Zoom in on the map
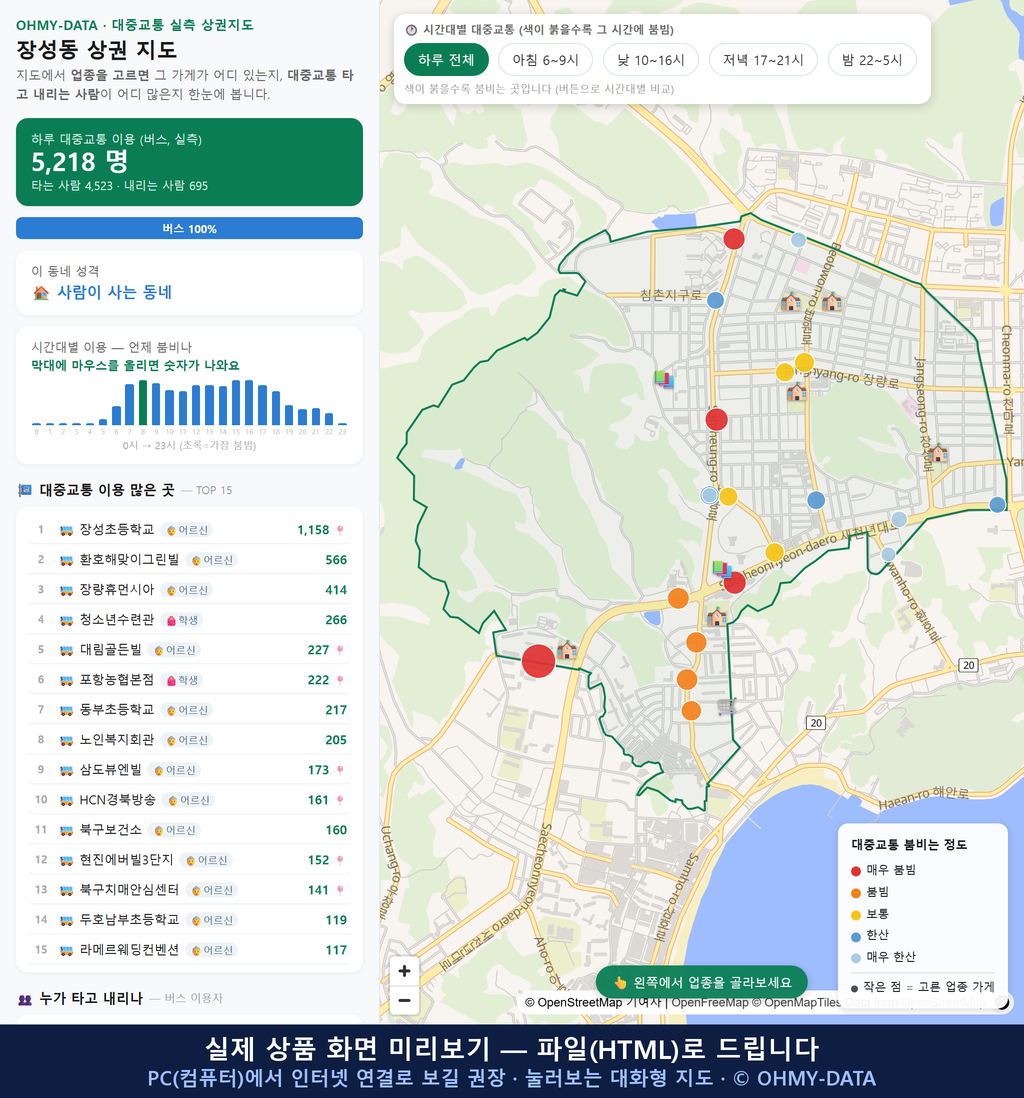1024x1098 pixels. tap(404, 971)
